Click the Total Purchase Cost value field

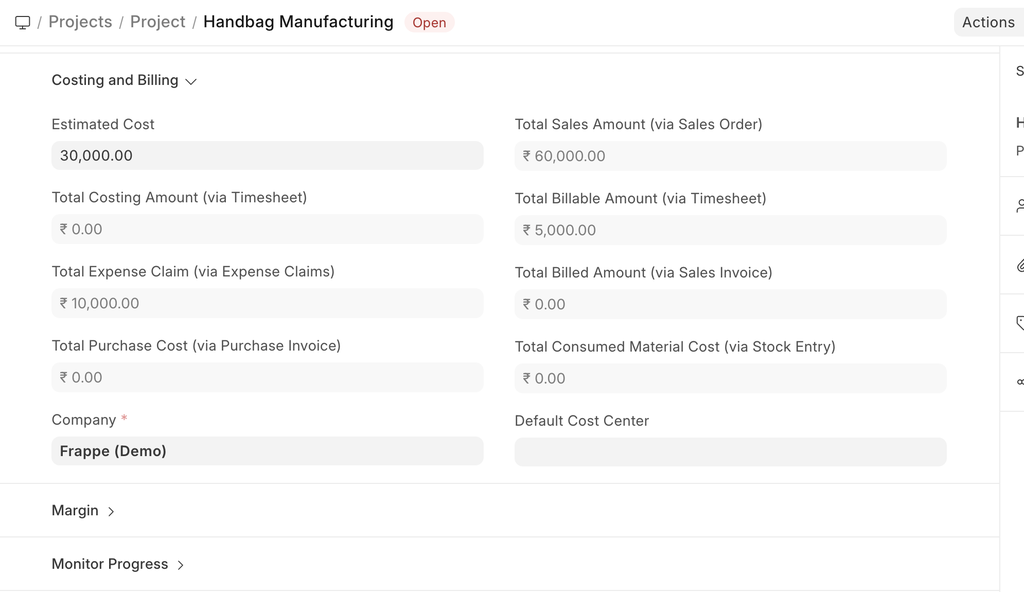tap(267, 377)
